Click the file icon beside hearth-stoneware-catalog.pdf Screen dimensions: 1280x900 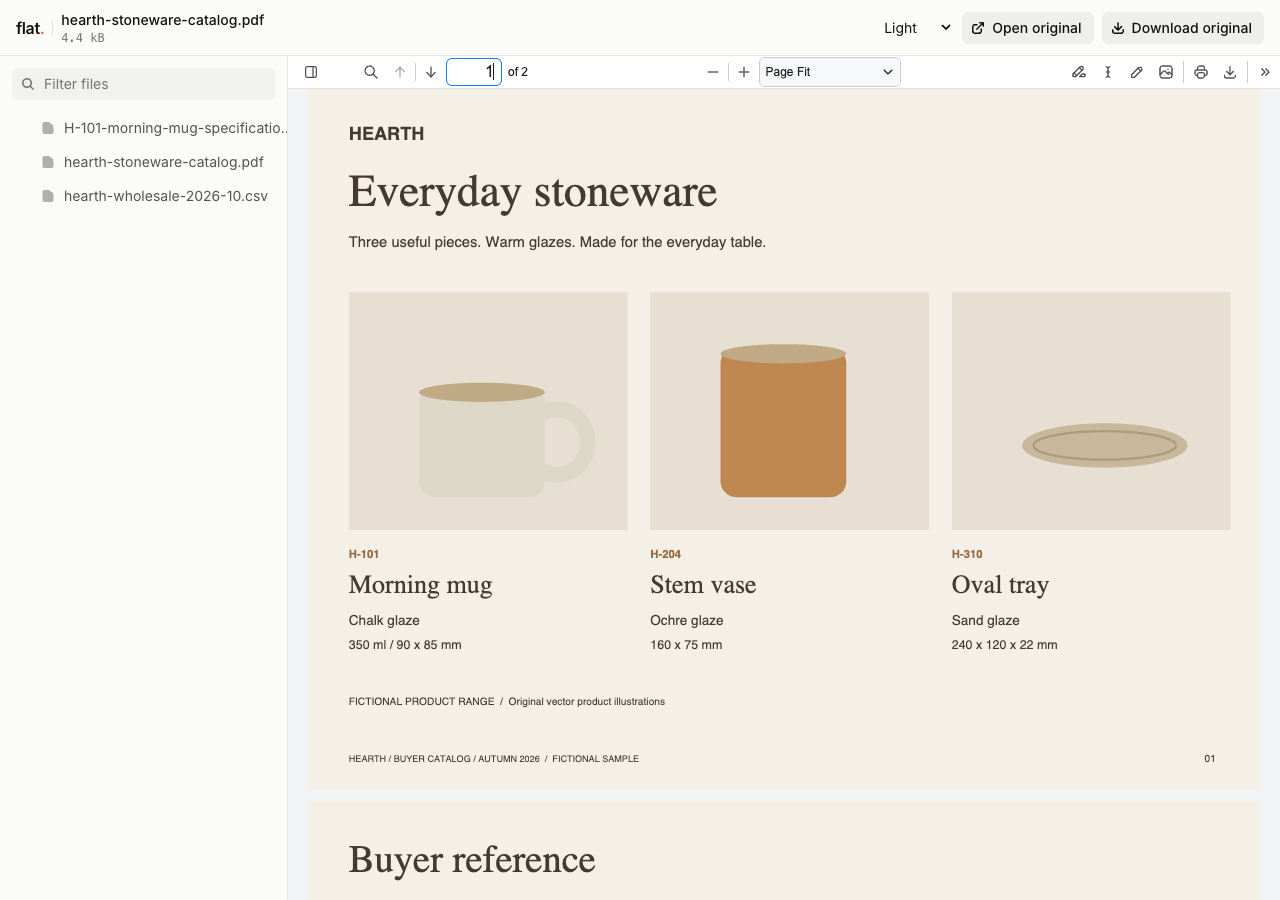click(47, 162)
